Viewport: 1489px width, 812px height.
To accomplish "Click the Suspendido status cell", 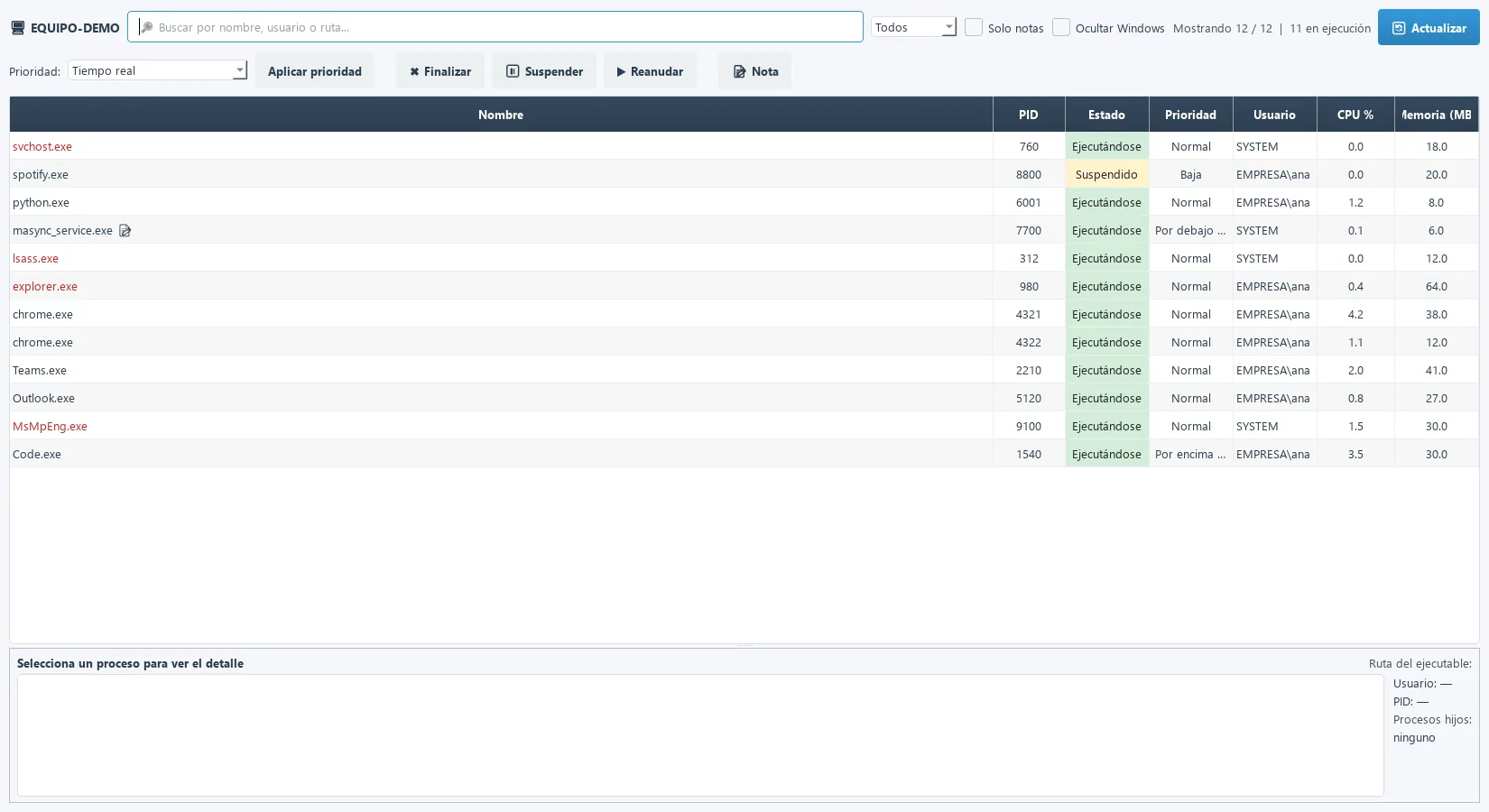I will tap(1106, 174).
